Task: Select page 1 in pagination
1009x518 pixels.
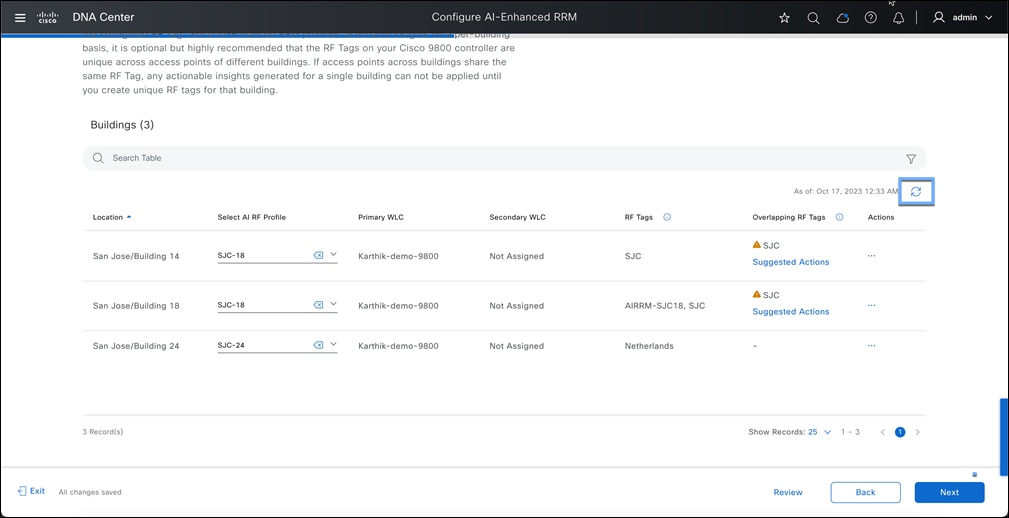Action: (900, 432)
